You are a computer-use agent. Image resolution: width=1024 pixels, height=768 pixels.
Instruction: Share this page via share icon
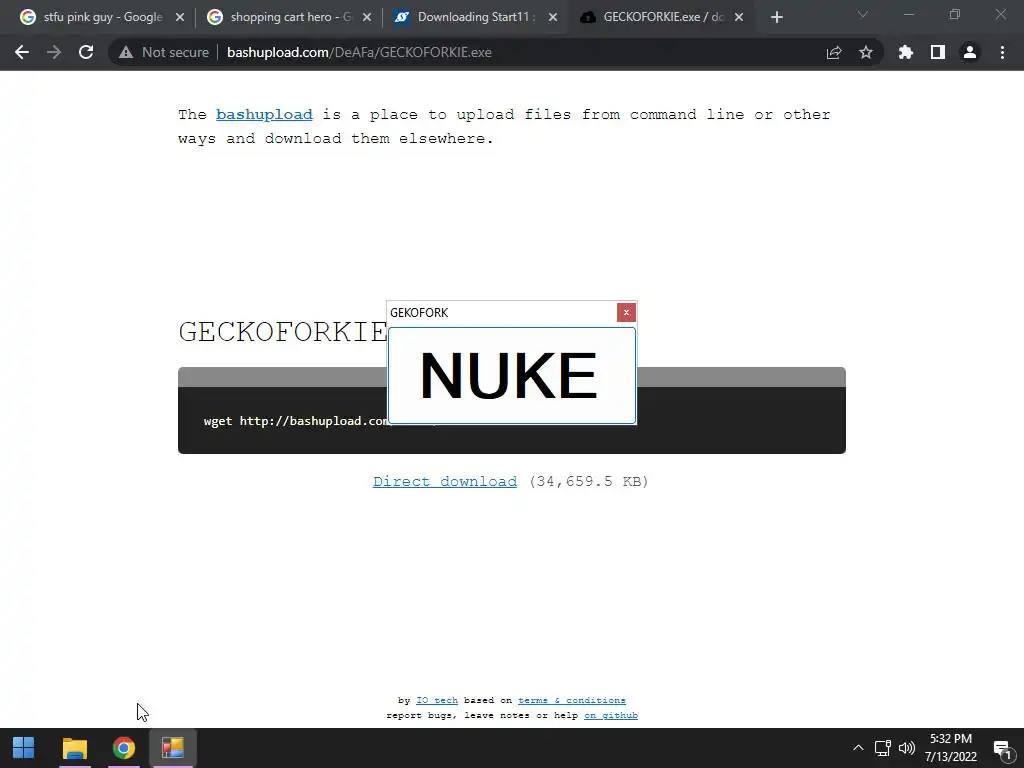834,52
